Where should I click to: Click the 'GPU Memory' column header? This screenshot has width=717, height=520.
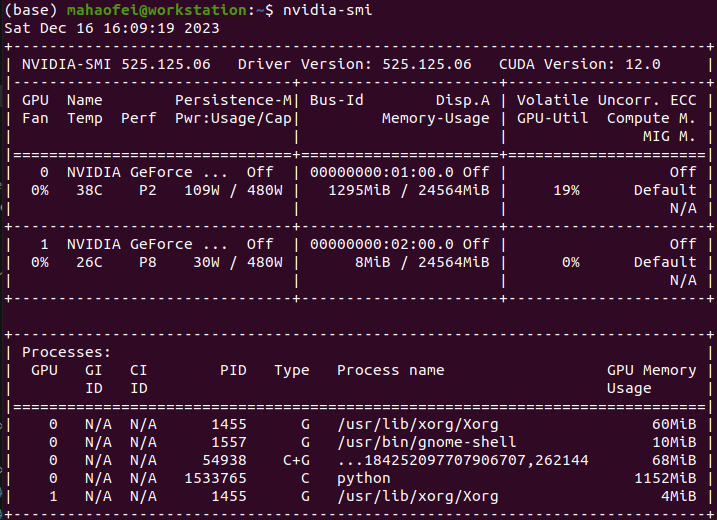(x=652, y=370)
